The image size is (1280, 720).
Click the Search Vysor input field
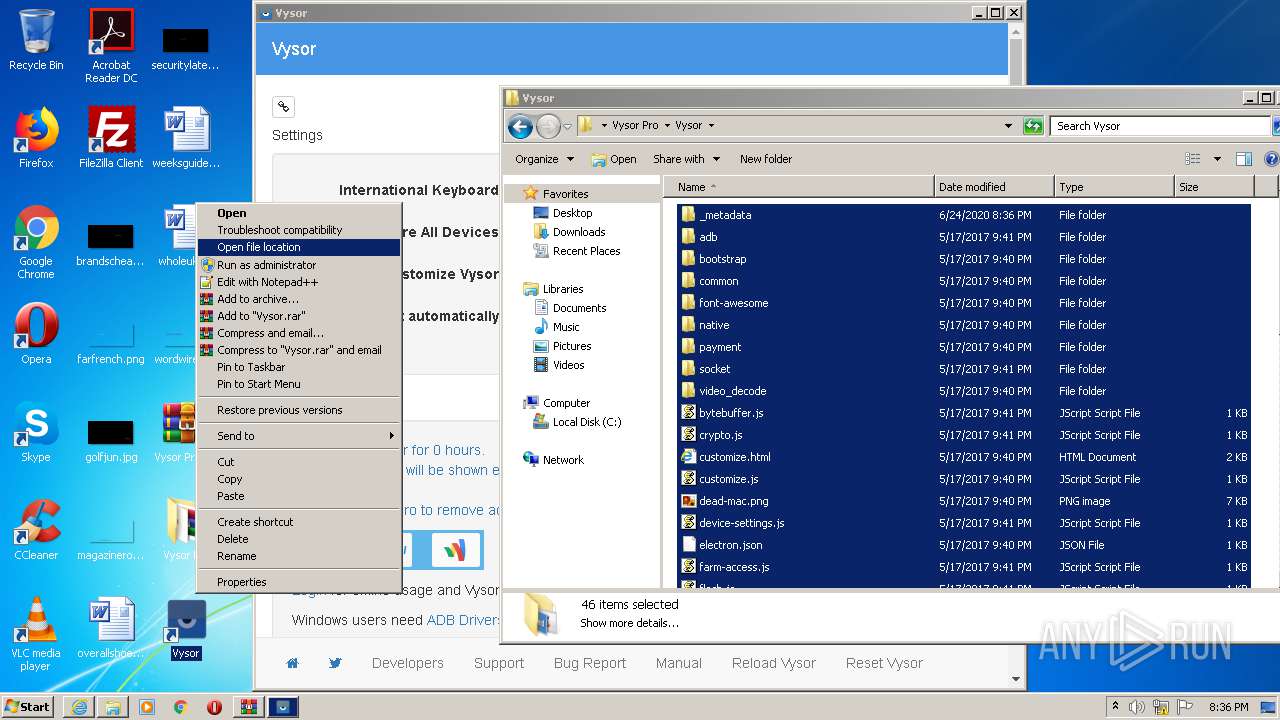[1160, 126]
